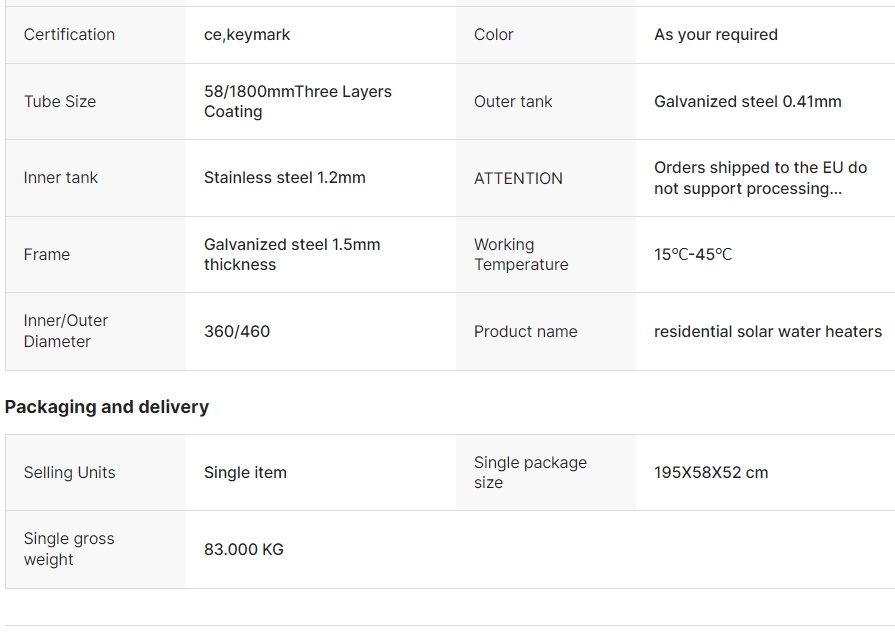Click the Working Temperature label

tap(520, 255)
